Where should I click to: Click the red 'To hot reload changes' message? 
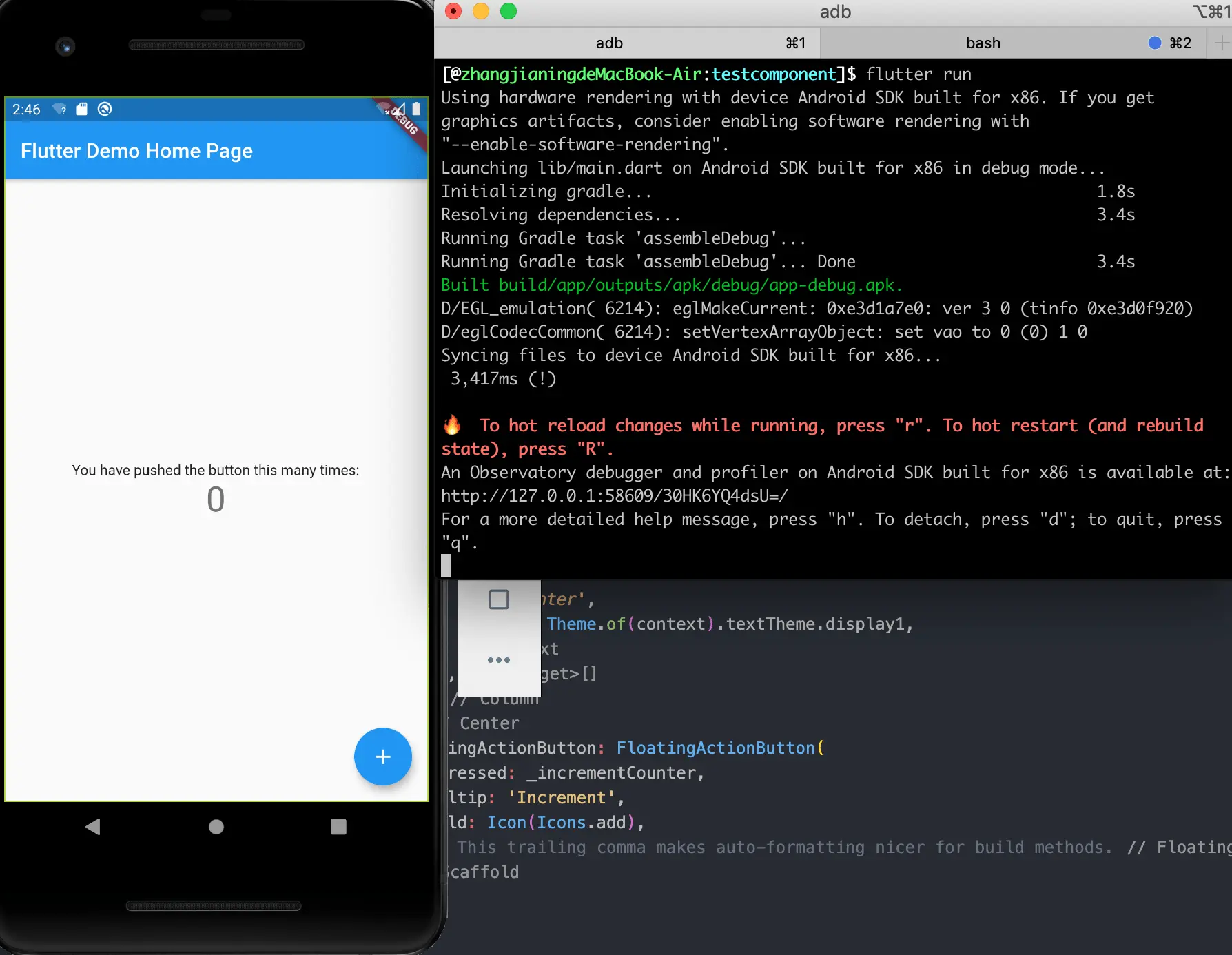(823, 438)
